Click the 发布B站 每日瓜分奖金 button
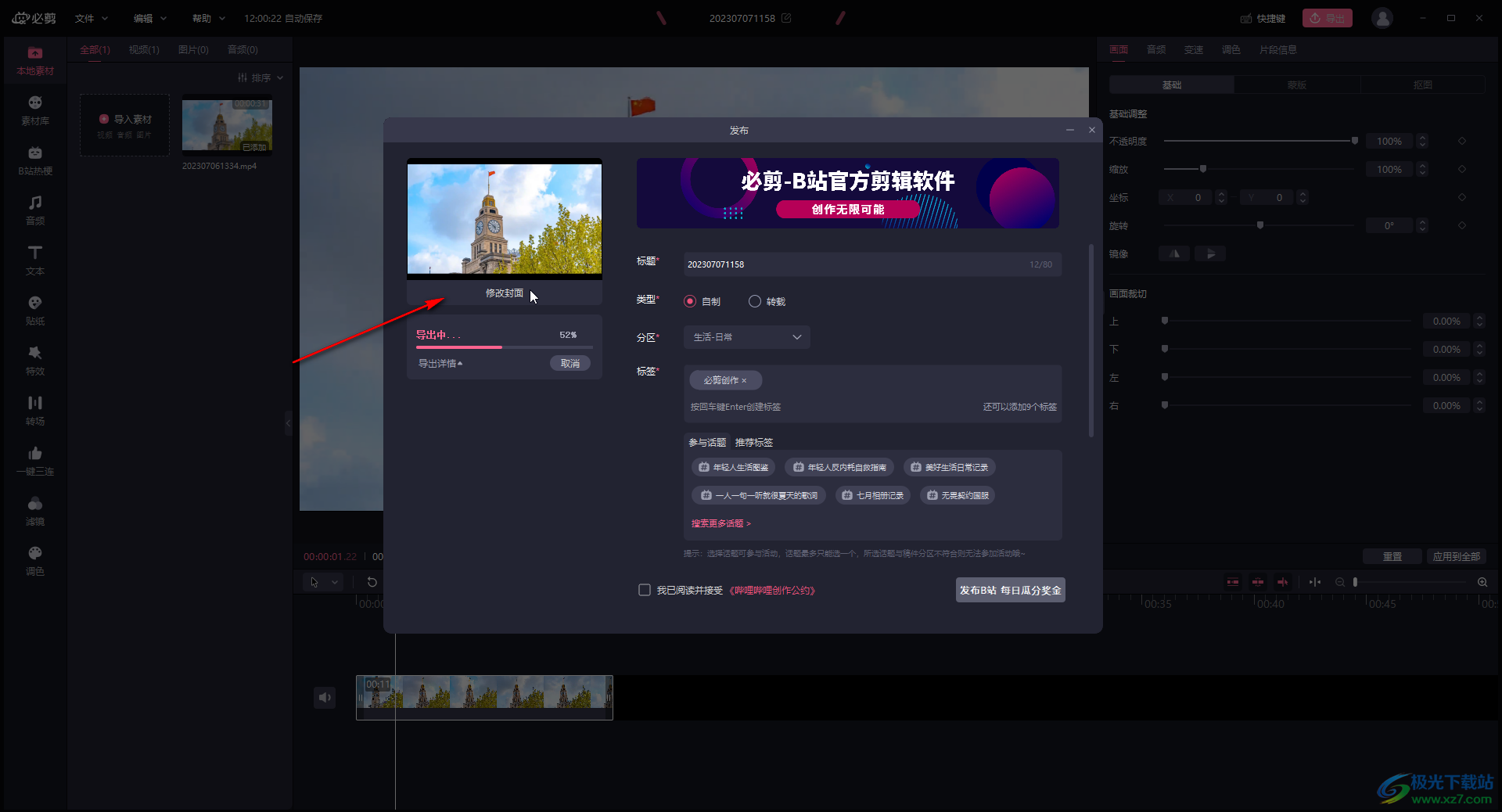Image resolution: width=1502 pixels, height=812 pixels. [x=1011, y=590]
